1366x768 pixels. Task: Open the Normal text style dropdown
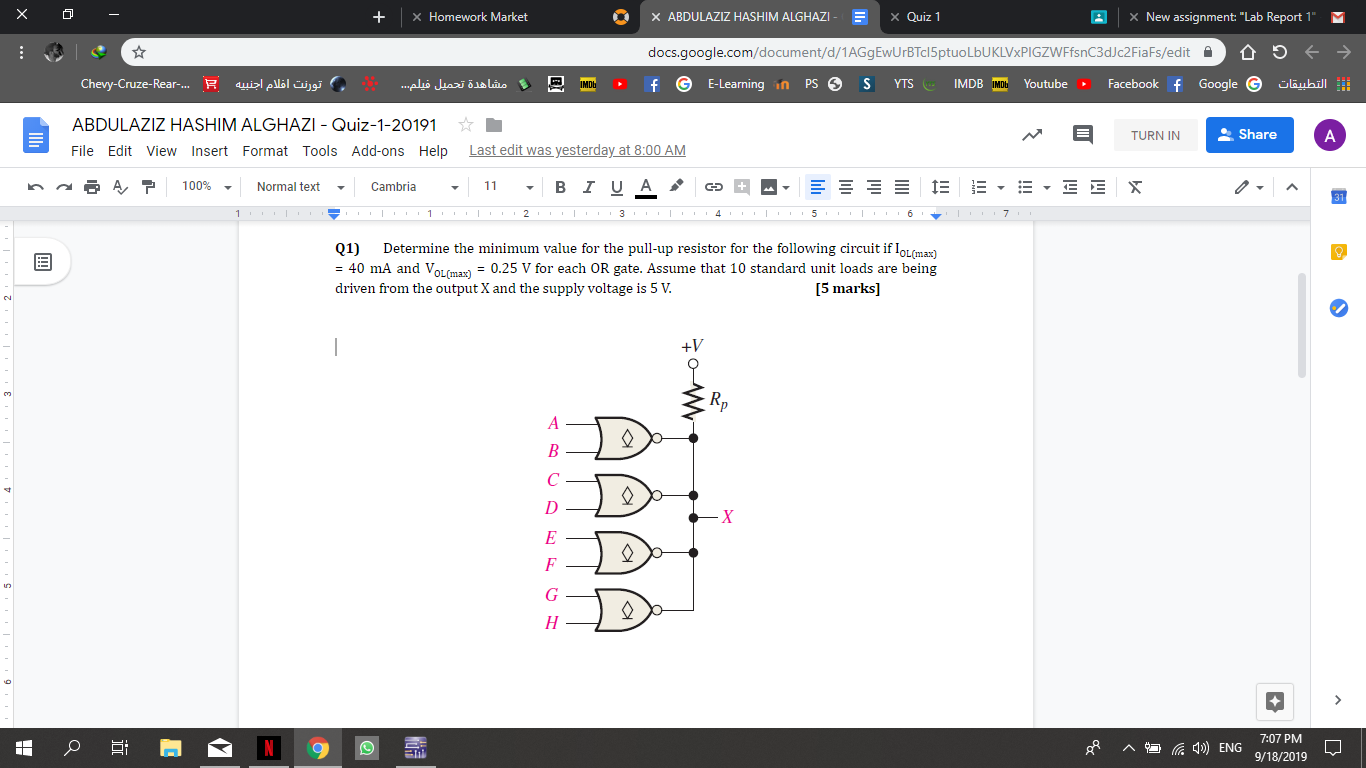299,187
